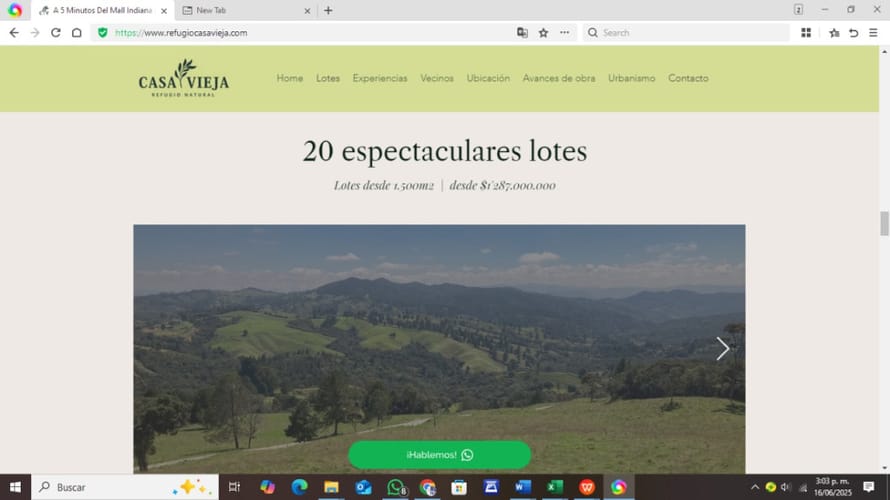Image resolution: width=890 pixels, height=500 pixels.
Task: Open the browser home page
Action: point(77,33)
